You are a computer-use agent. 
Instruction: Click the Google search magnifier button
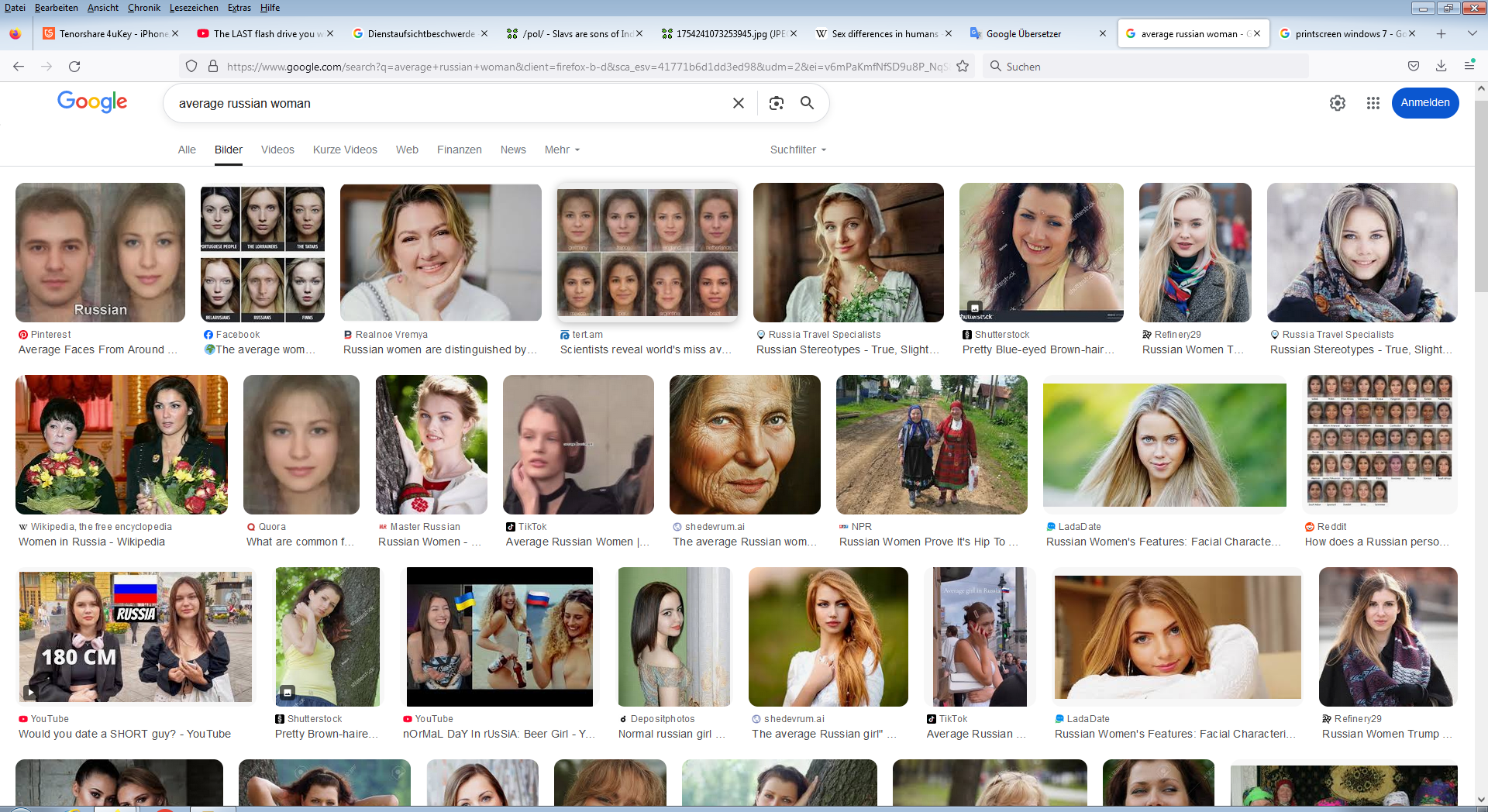(807, 103)
